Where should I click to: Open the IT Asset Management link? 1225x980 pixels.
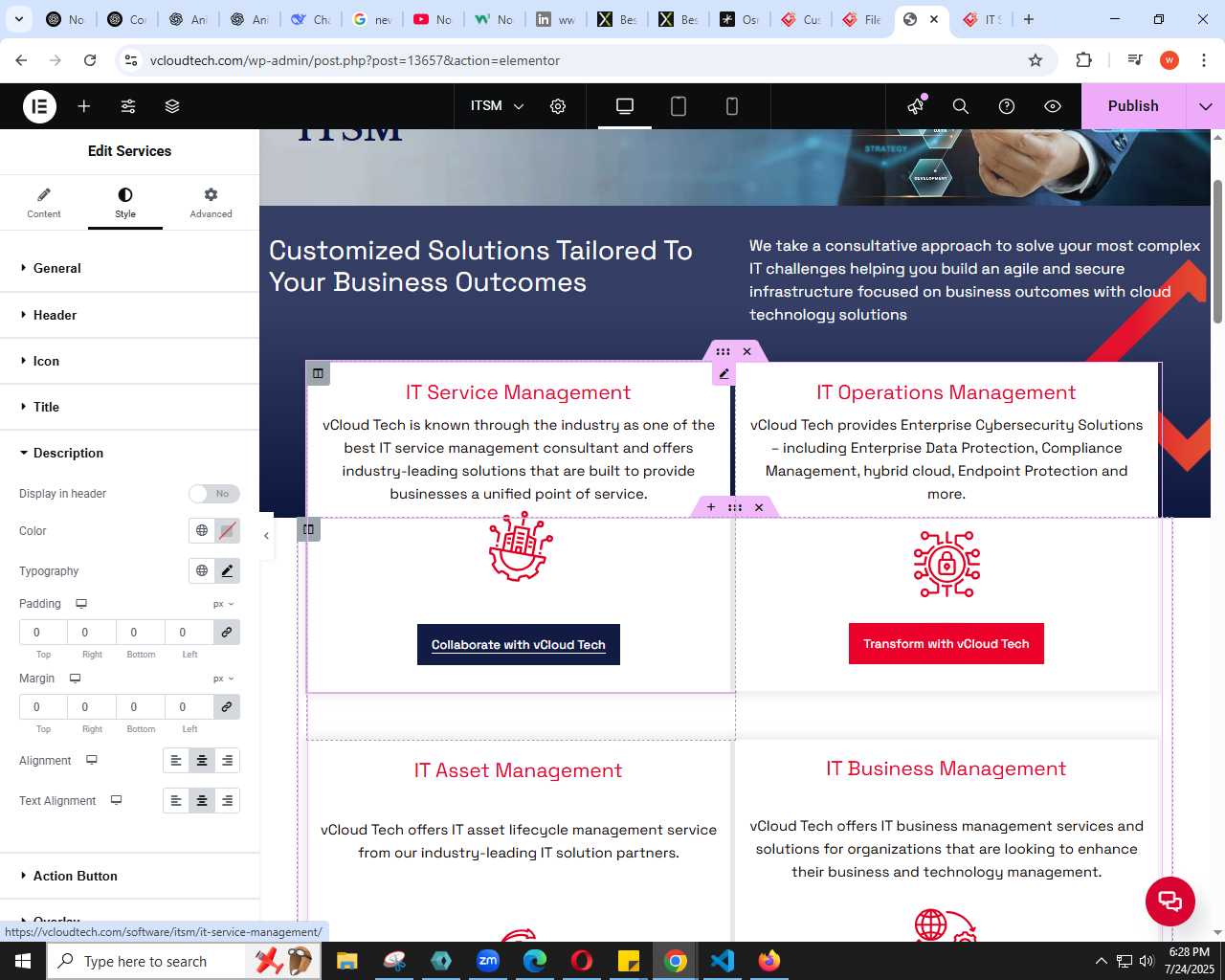pos(518,770)
